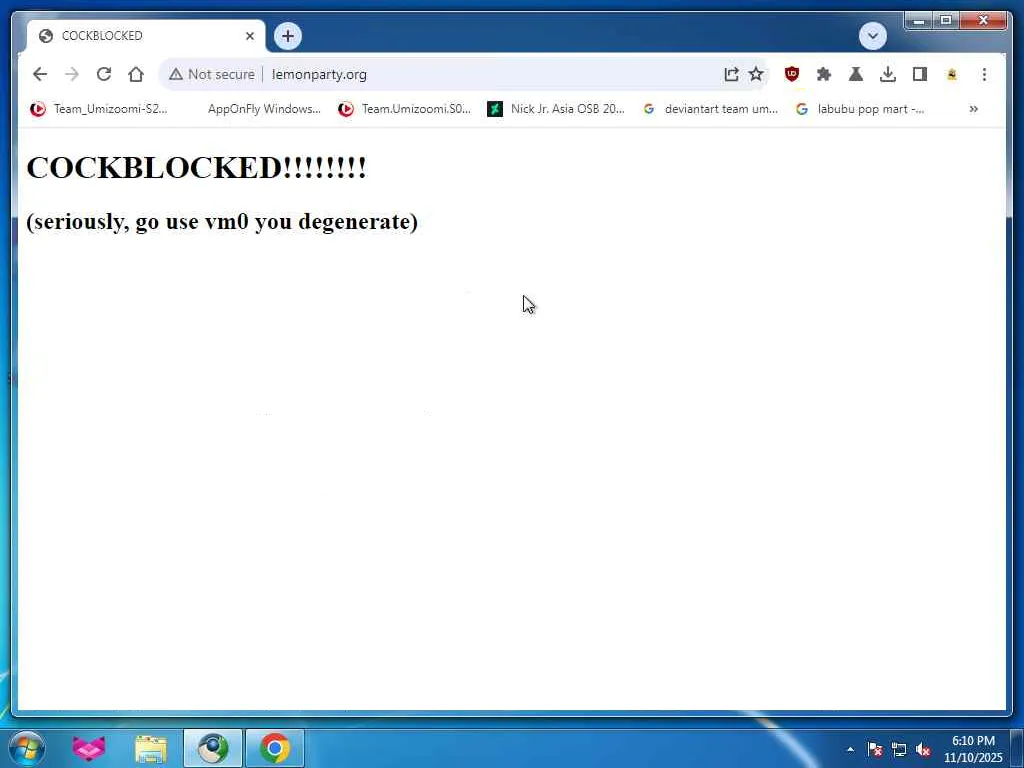Switch to the globe browser taskbar app
1024x768 pixels.
213,748
